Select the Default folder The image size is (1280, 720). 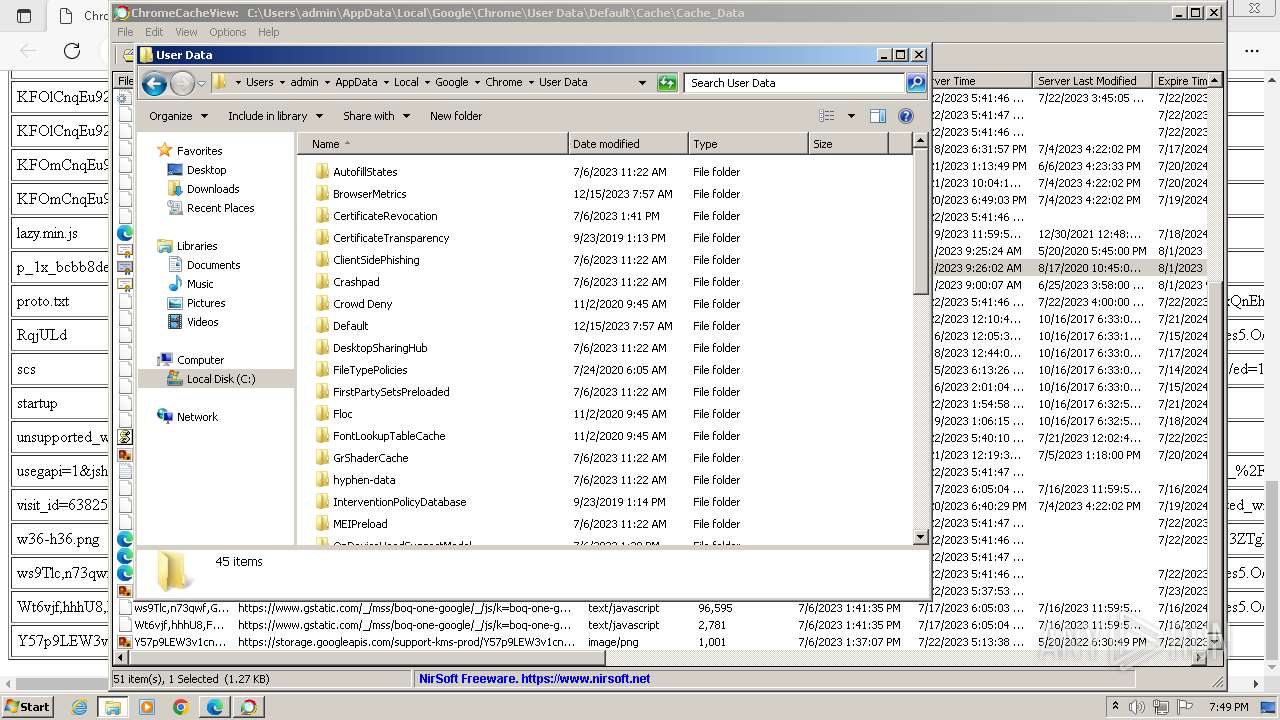point(350,326)
